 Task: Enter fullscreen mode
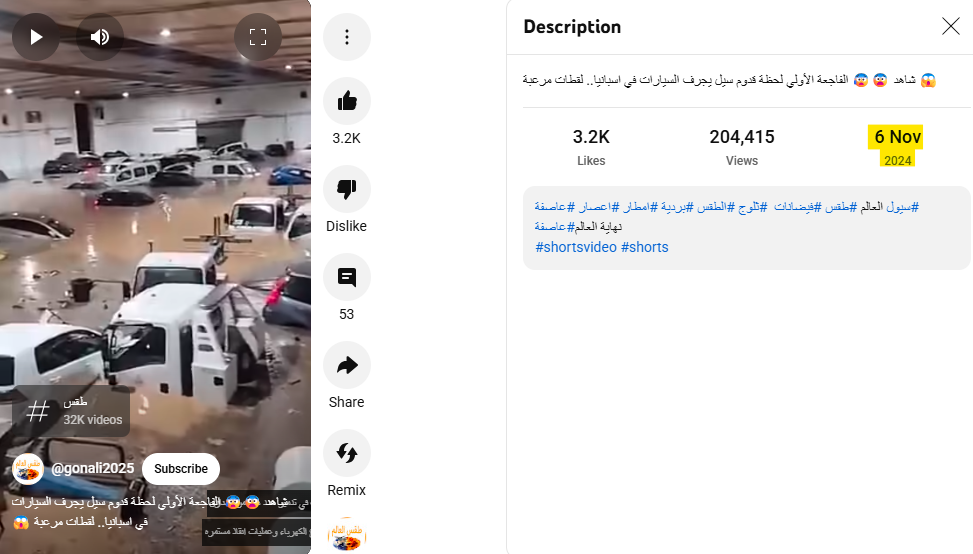[258, 37]
